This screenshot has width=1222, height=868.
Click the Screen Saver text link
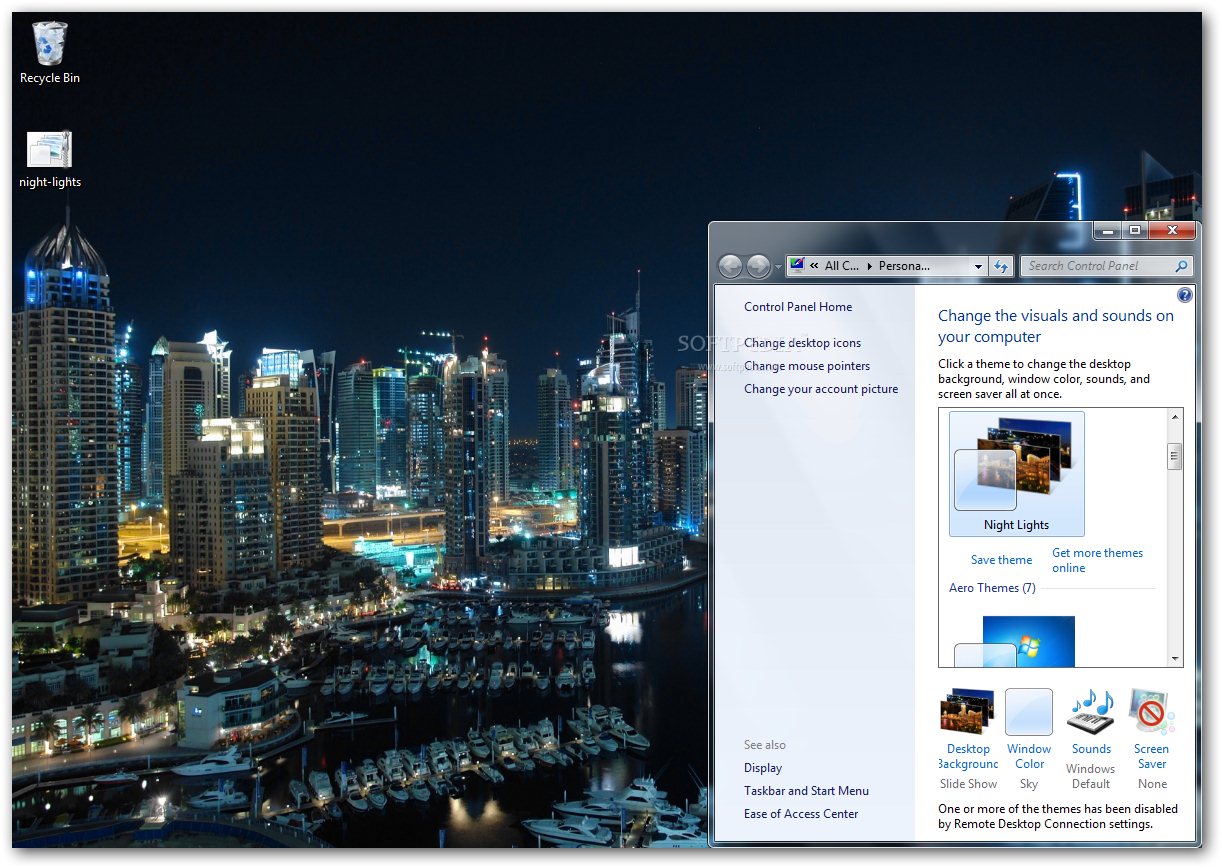tap(1152, 756)
